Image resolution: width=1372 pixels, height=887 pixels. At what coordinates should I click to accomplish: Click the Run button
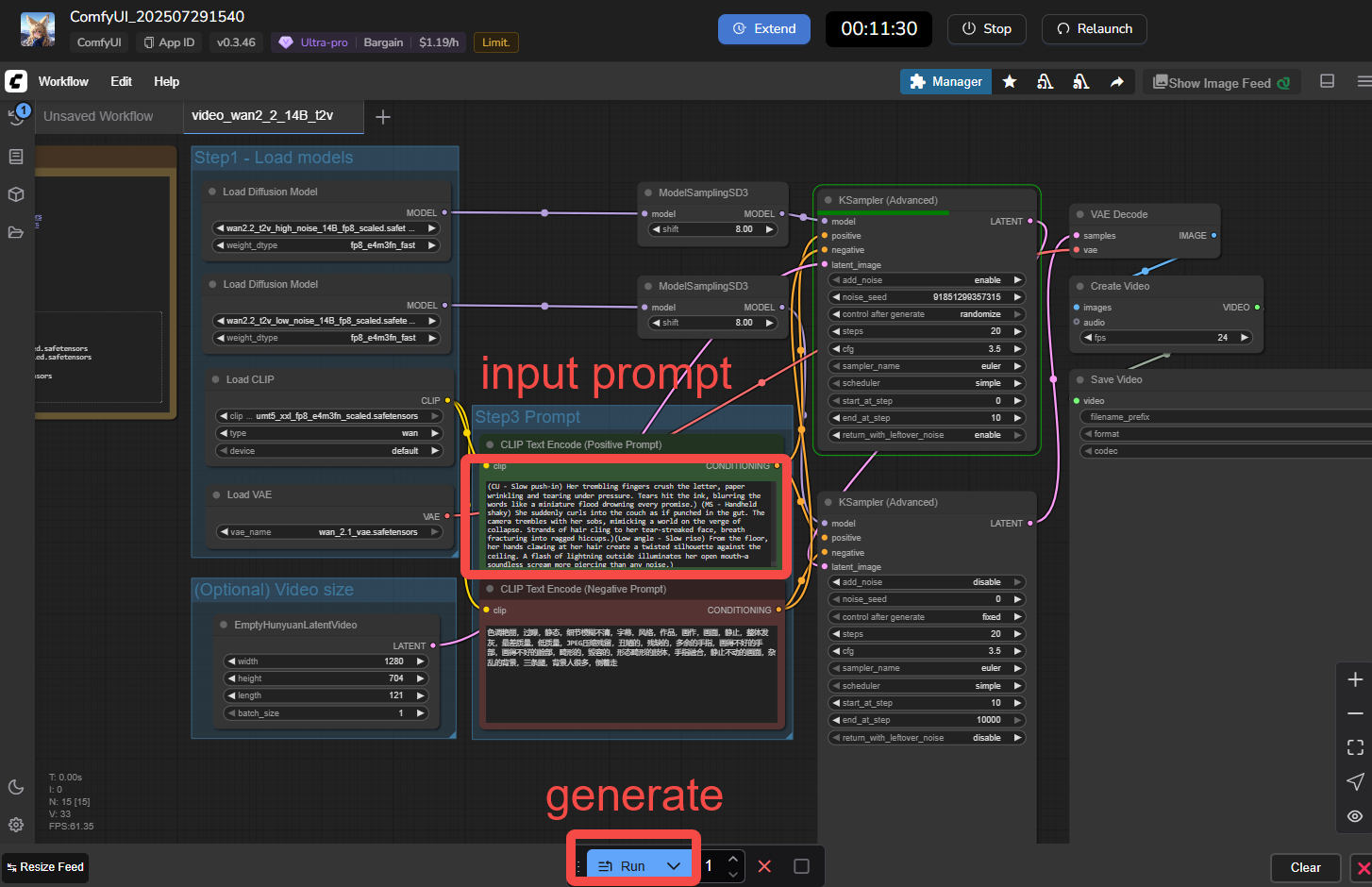(x=623, y=866)
